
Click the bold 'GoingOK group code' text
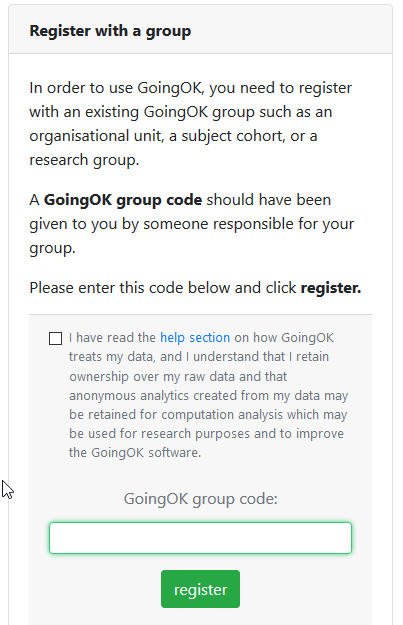click(x=123, y=200)
